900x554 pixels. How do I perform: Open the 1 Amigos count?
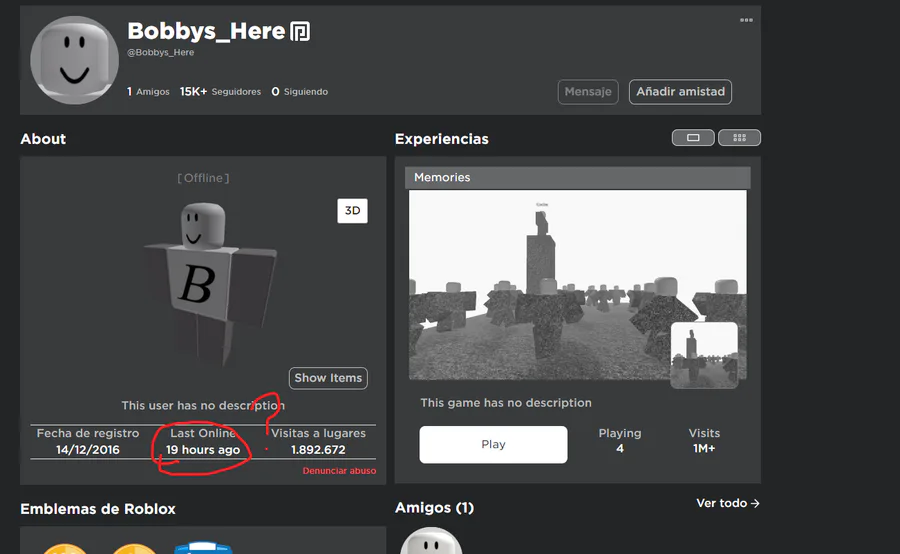148,92
